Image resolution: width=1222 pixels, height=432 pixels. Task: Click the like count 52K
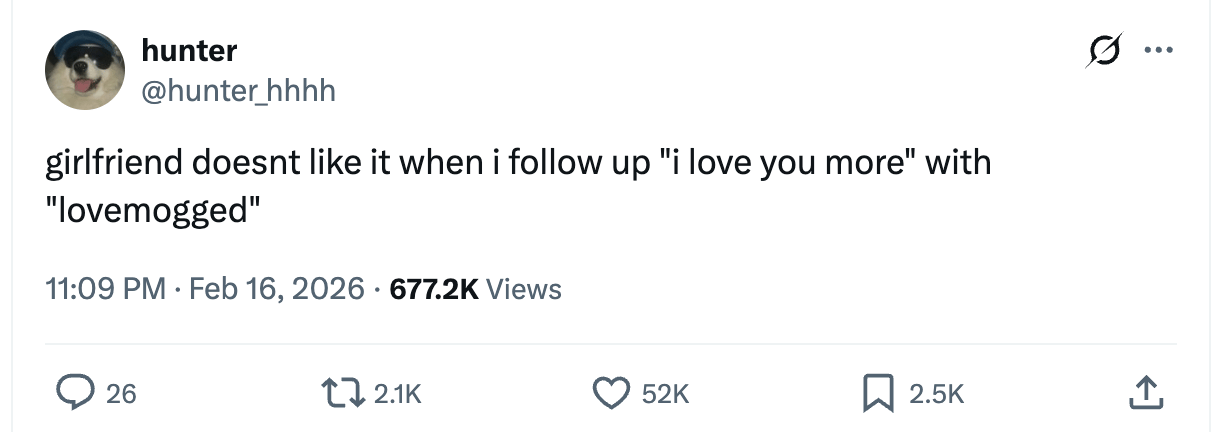click(663, 395)
